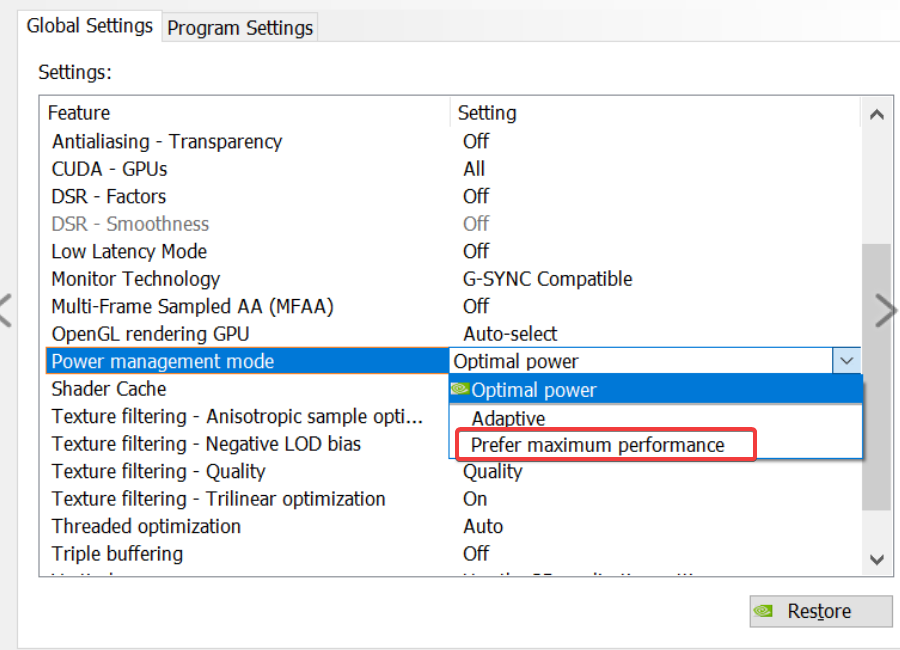
Task: Click the Feature column header
Action: pyautogui.click(x=79, y=113)
